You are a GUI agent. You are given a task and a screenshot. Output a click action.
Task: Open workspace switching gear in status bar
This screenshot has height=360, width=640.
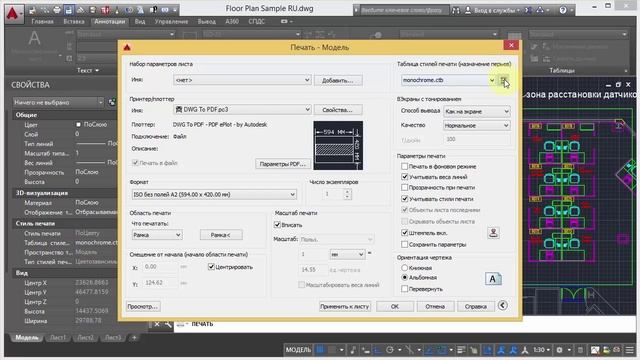click(x=560, y=350)
